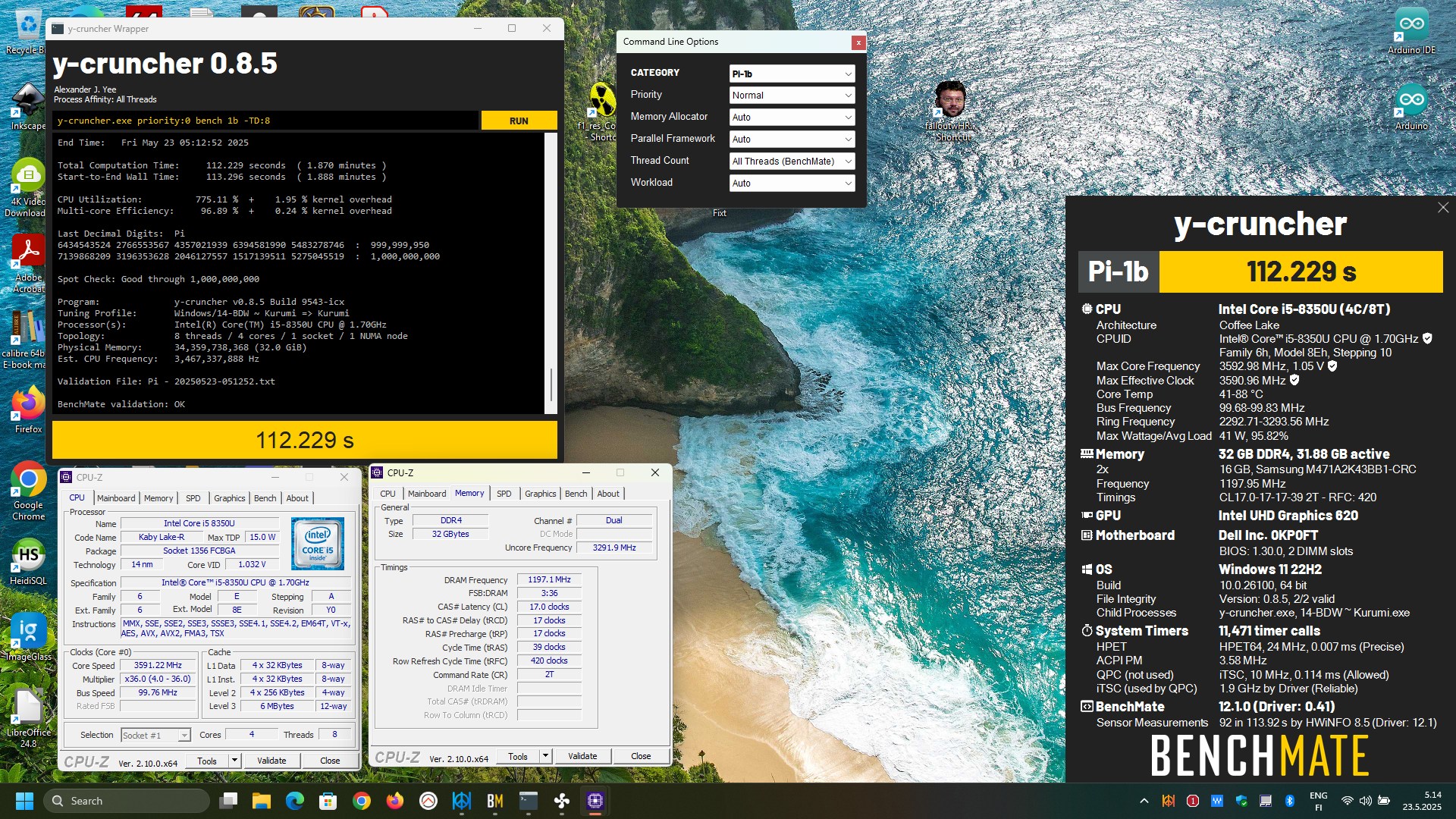Viewport: 1456px width, 819px height.
Task: Open the CATEGORY Pi-1b dropdown
Action: 792,74
